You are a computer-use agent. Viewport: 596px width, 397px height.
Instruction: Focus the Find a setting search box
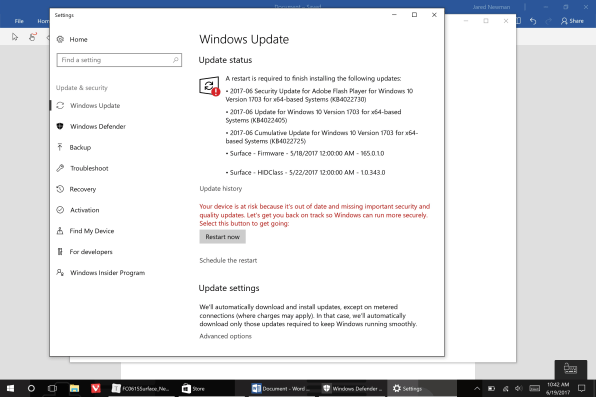coord(119,60)
